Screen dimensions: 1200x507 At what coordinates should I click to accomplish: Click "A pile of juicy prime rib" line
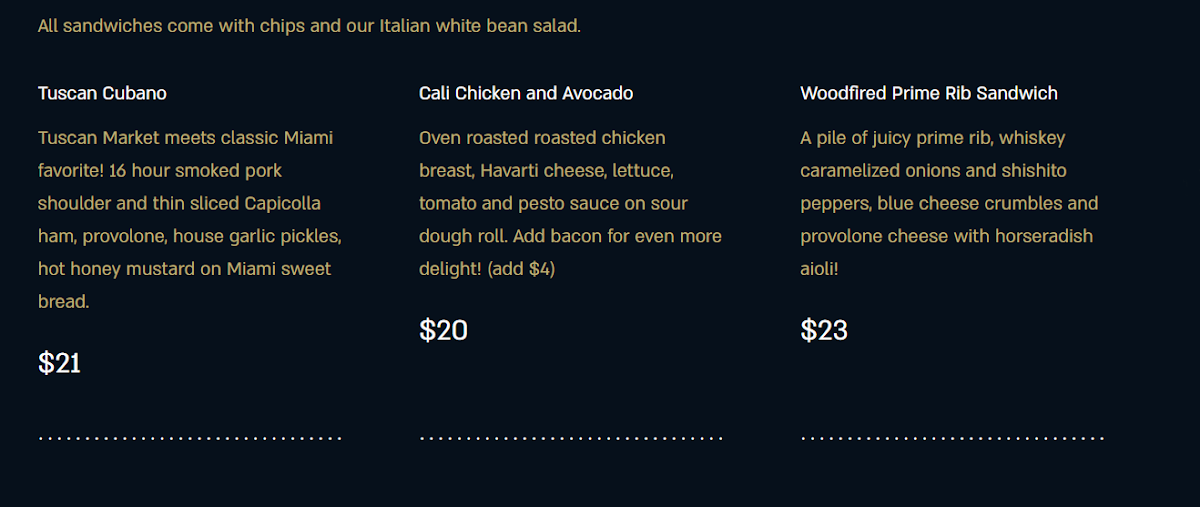point(932,138)
